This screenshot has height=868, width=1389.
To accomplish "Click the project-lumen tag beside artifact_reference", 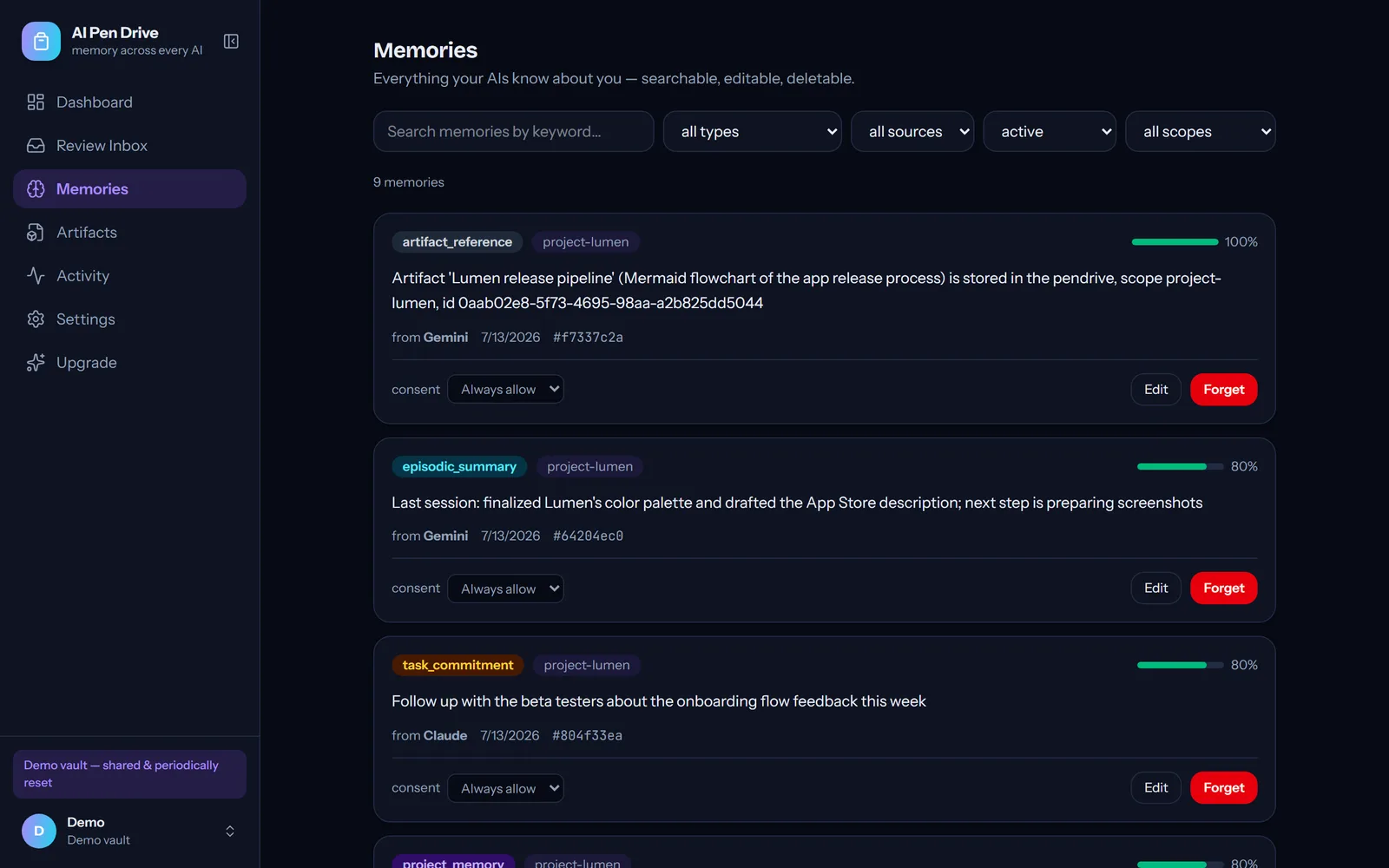I will pos(586,242).
